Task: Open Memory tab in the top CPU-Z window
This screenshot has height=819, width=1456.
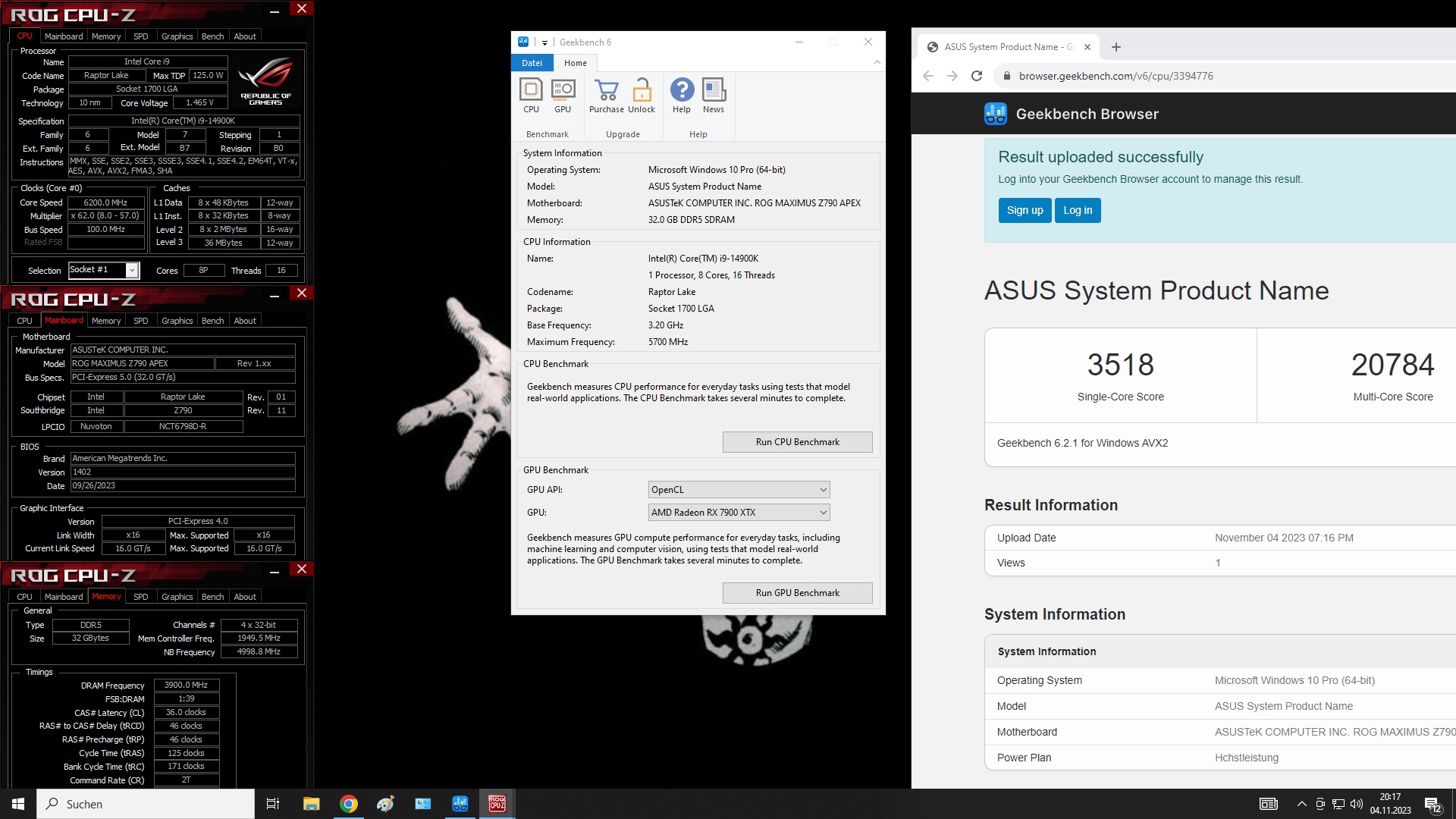Action: coord(106,36)
